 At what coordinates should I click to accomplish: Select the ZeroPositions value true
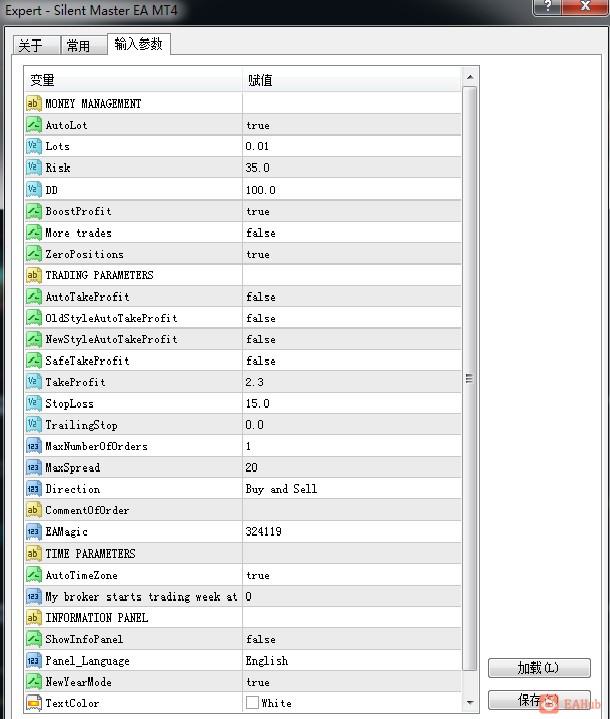tap(258, 254)
